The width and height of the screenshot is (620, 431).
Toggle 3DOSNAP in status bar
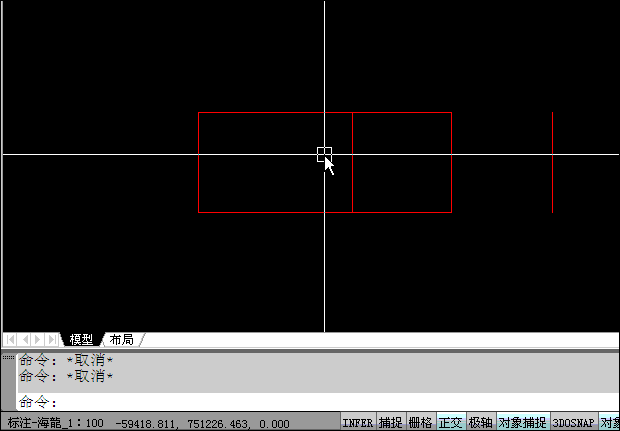point(573,422)
